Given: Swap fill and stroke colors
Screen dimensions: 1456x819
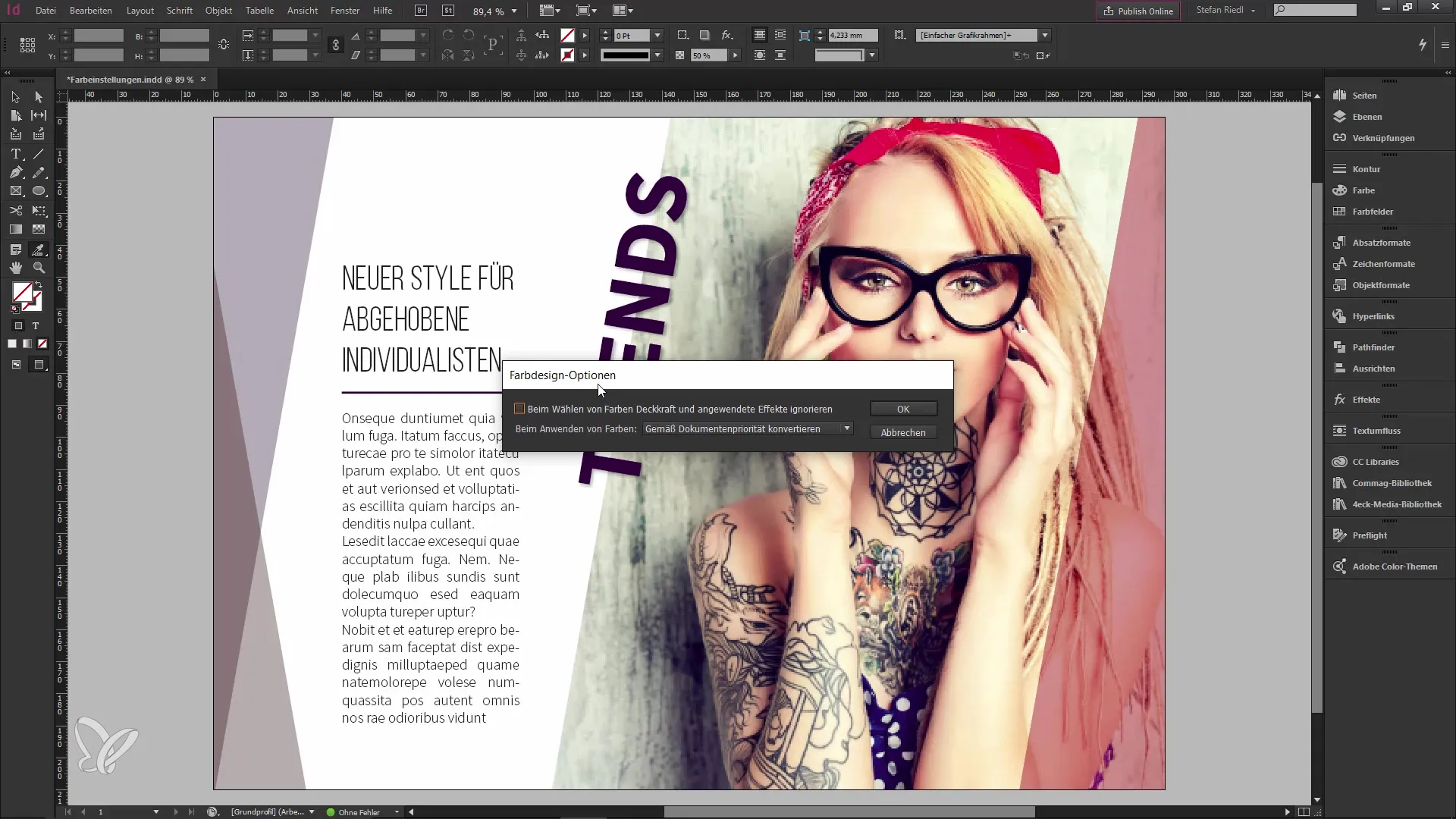Looking at the screenshot, I should tap(39, 285).
